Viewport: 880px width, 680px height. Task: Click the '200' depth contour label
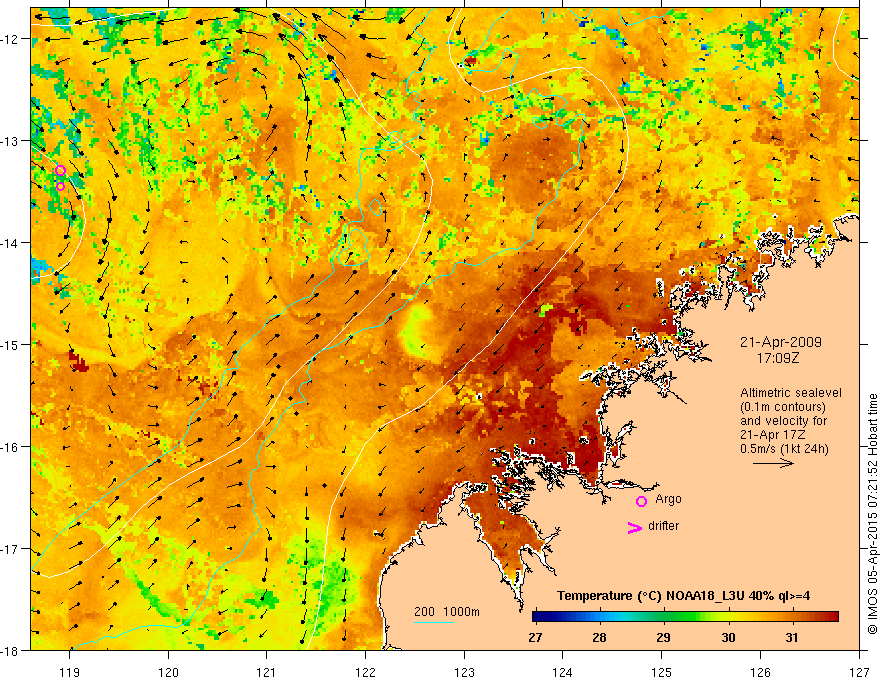point(424,612)
